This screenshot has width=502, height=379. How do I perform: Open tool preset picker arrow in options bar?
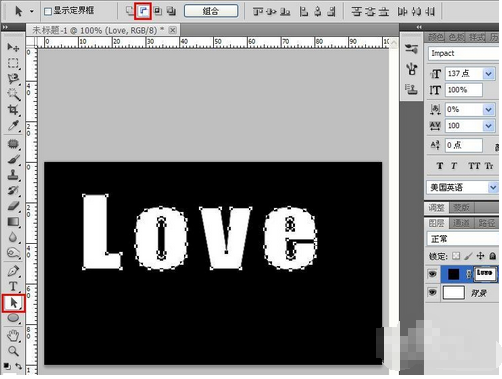coord(32,11)
